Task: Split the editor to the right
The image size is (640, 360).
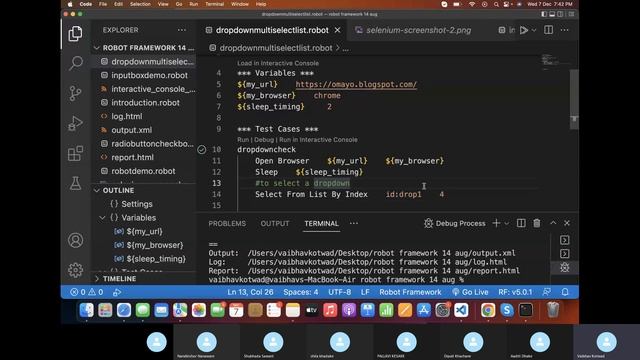Action: (549, 30)
